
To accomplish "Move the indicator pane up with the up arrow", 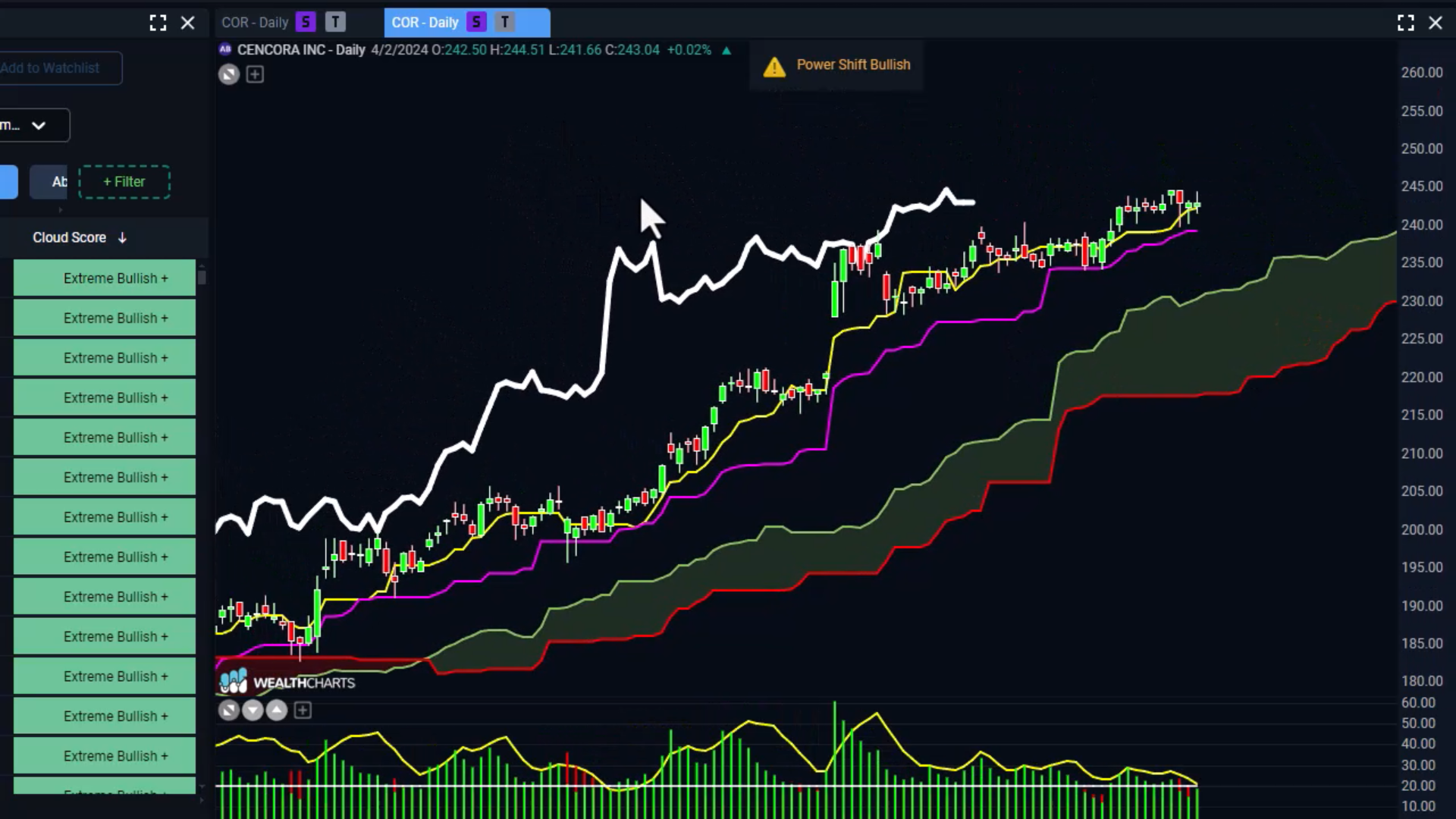I will 277,711.
